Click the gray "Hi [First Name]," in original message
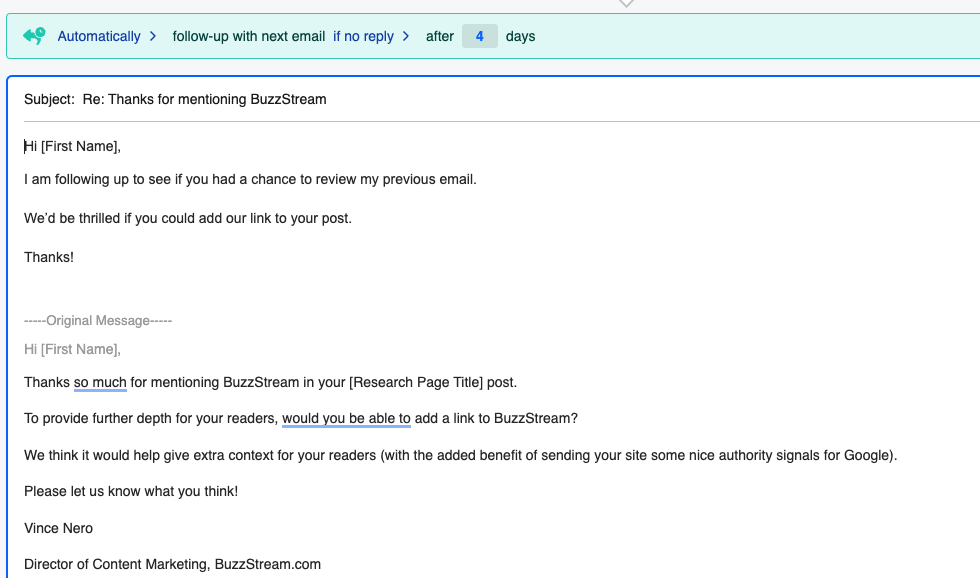The image size is (980, 578). click(x=72, y=349)
